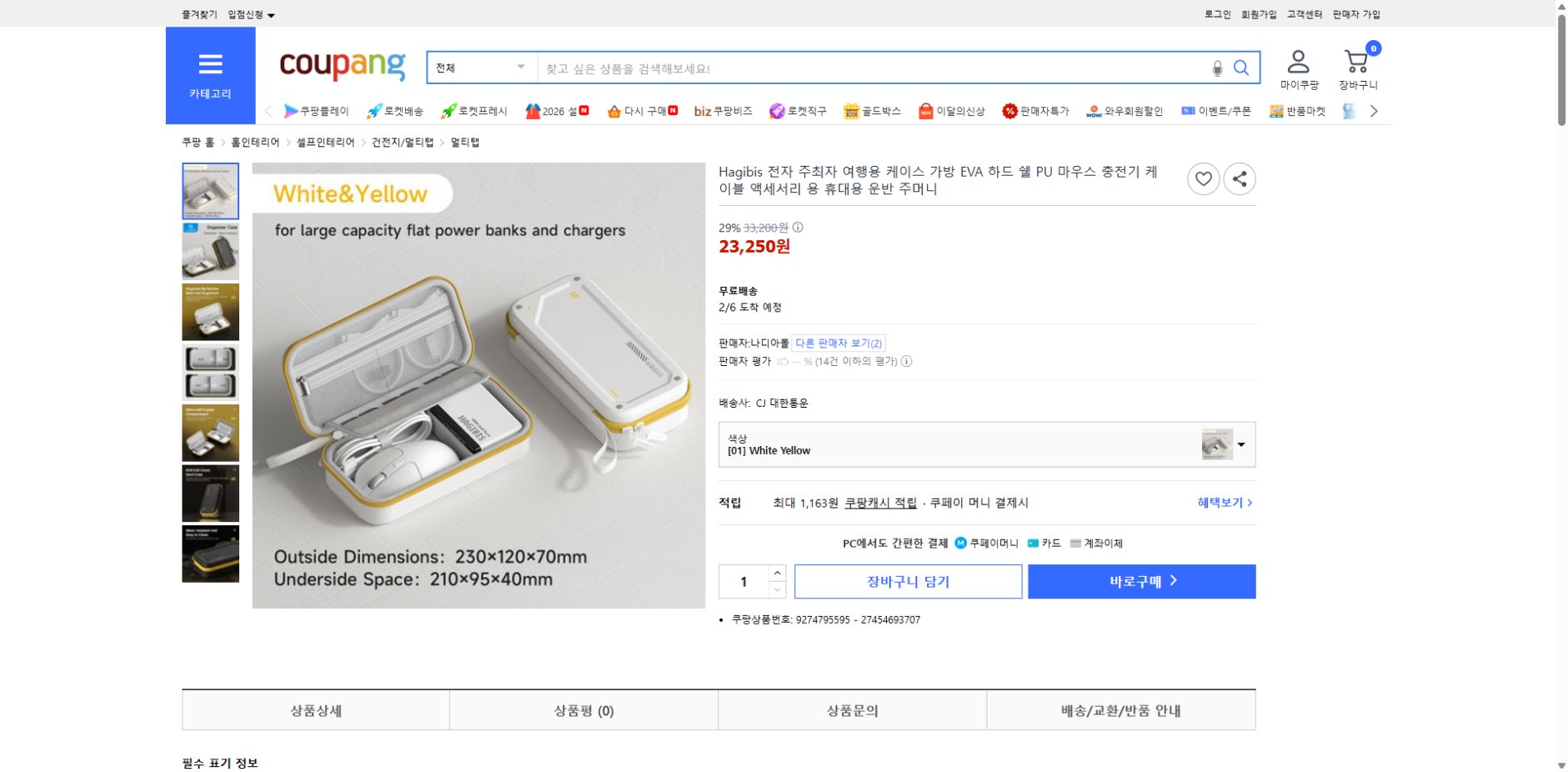The width and height of the screenshot is (1568, 772).
Task: Click the search magnifier icon
Action: coord(1243,68)
